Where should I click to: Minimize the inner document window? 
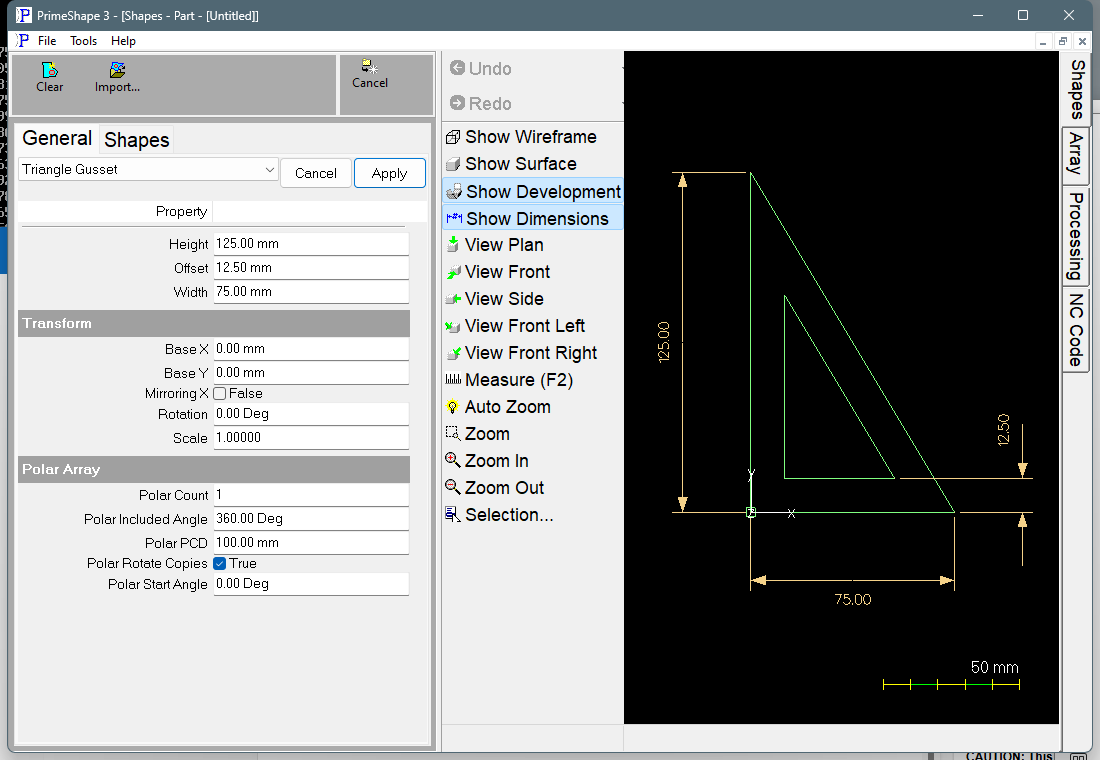point(1043,41)
